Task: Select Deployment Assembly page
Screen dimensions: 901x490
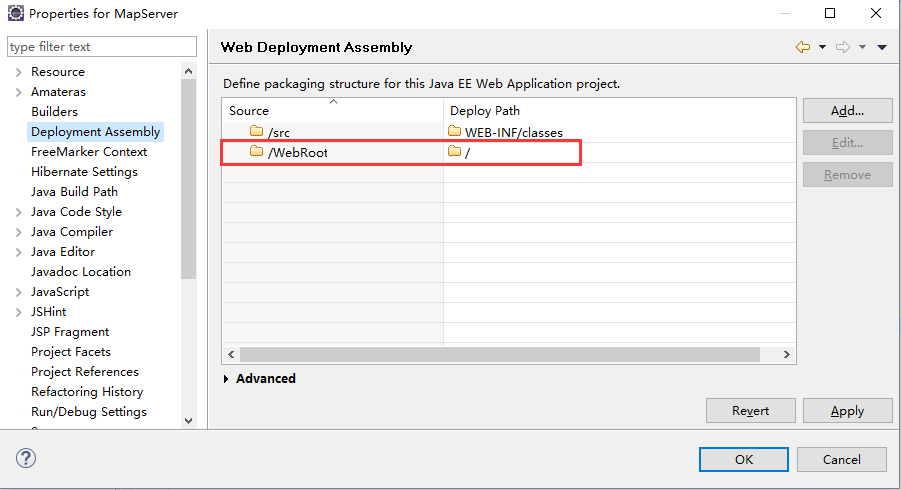Action: (95, 132)
